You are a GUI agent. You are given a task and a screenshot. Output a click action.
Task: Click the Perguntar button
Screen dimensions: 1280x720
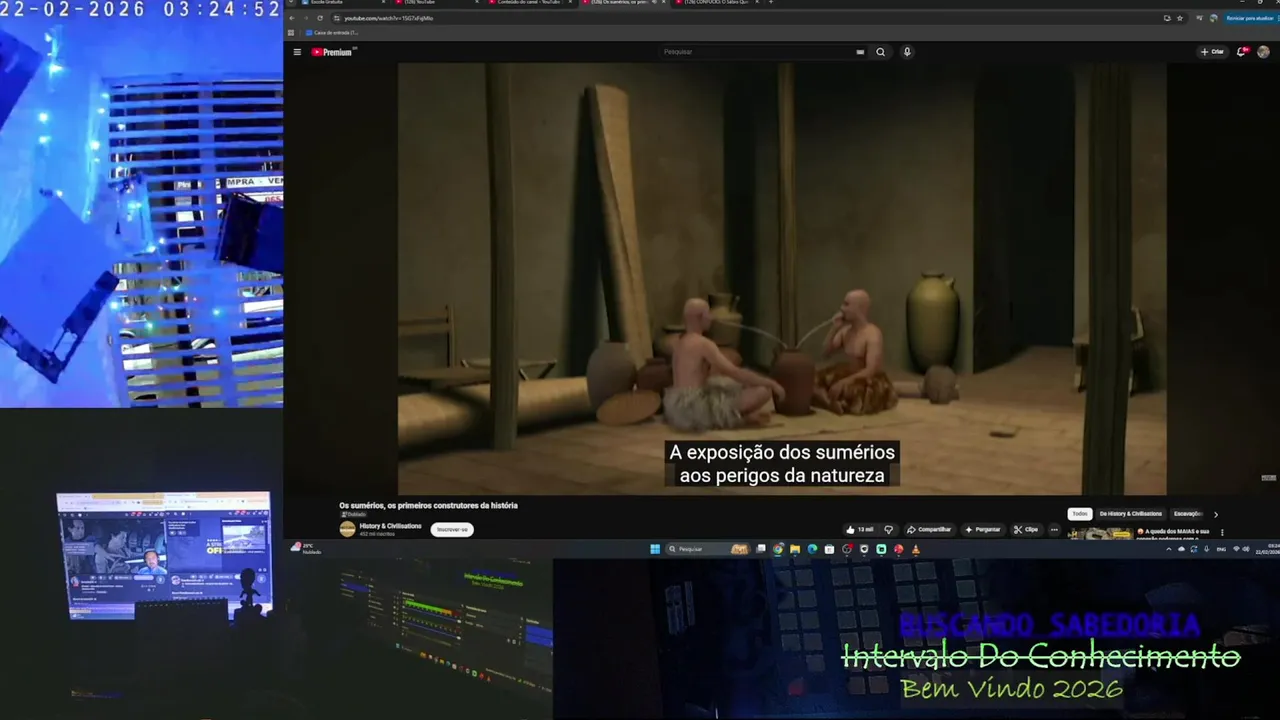pos(983,529)
